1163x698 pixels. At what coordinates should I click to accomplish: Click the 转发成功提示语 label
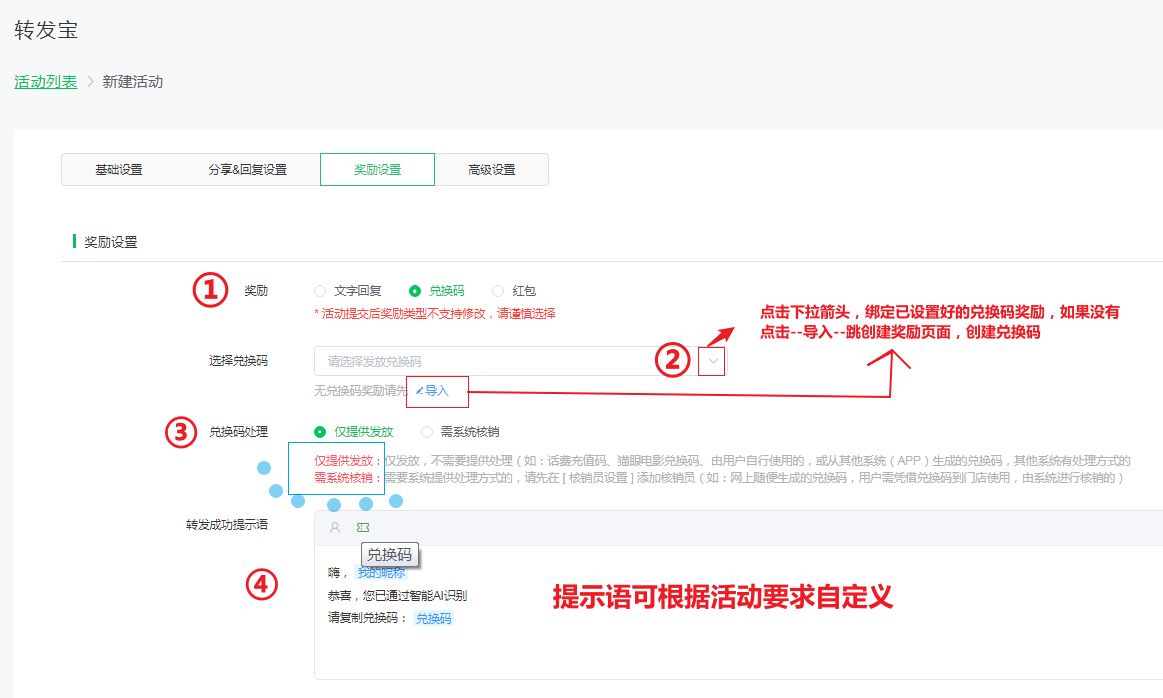(226, 524)
